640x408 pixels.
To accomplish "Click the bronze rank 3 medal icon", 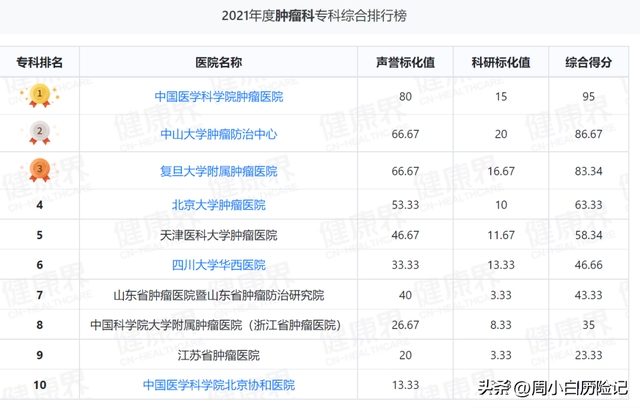I will pos(40,170).
